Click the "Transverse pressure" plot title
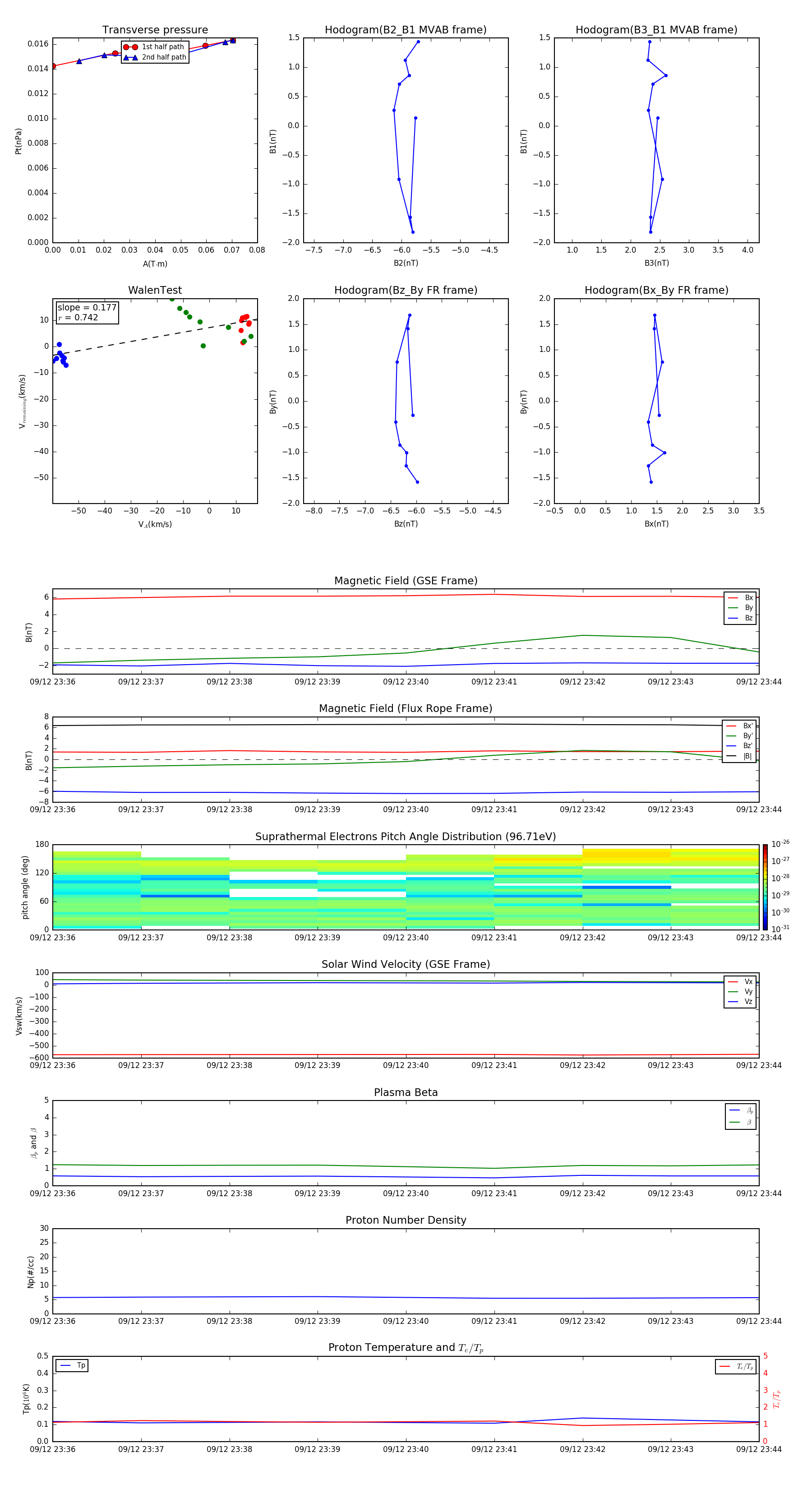Viewport: 812px width, 1489px height. click(x=155, y=30)
